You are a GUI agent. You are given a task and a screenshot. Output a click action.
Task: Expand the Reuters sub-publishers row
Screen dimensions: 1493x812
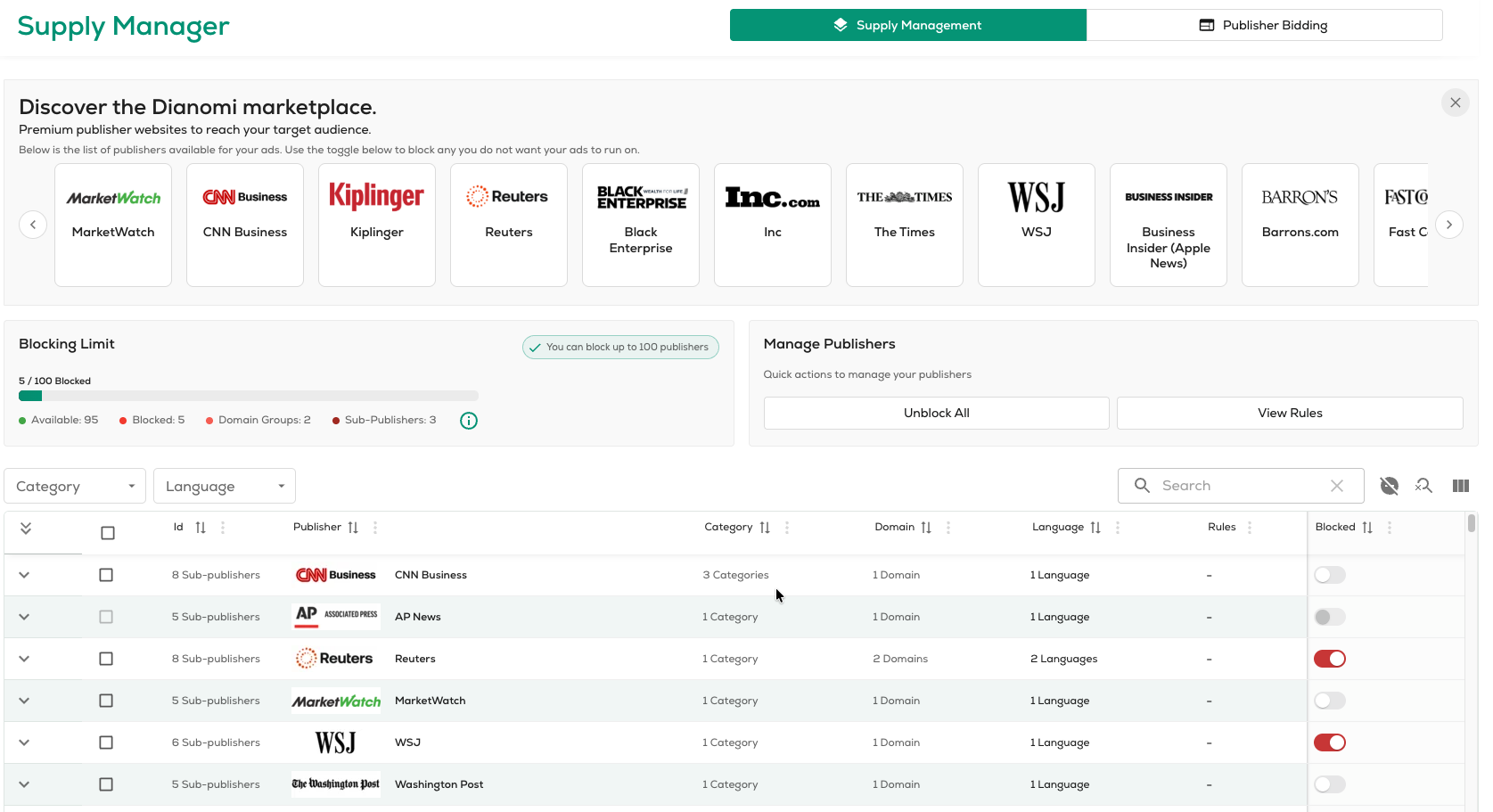click(x=24, y=659)
